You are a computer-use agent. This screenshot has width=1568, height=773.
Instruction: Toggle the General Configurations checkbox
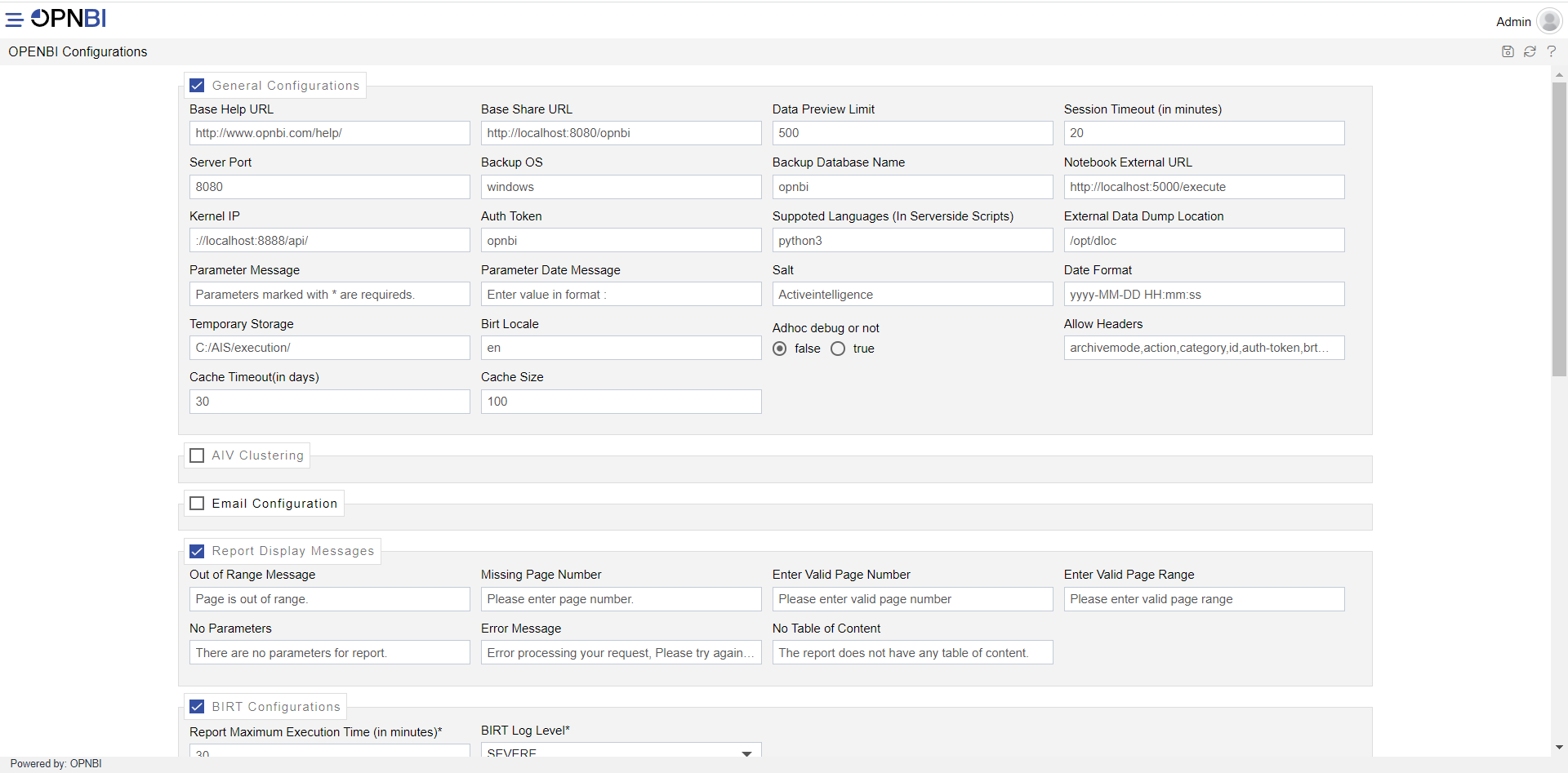[197, 85]
